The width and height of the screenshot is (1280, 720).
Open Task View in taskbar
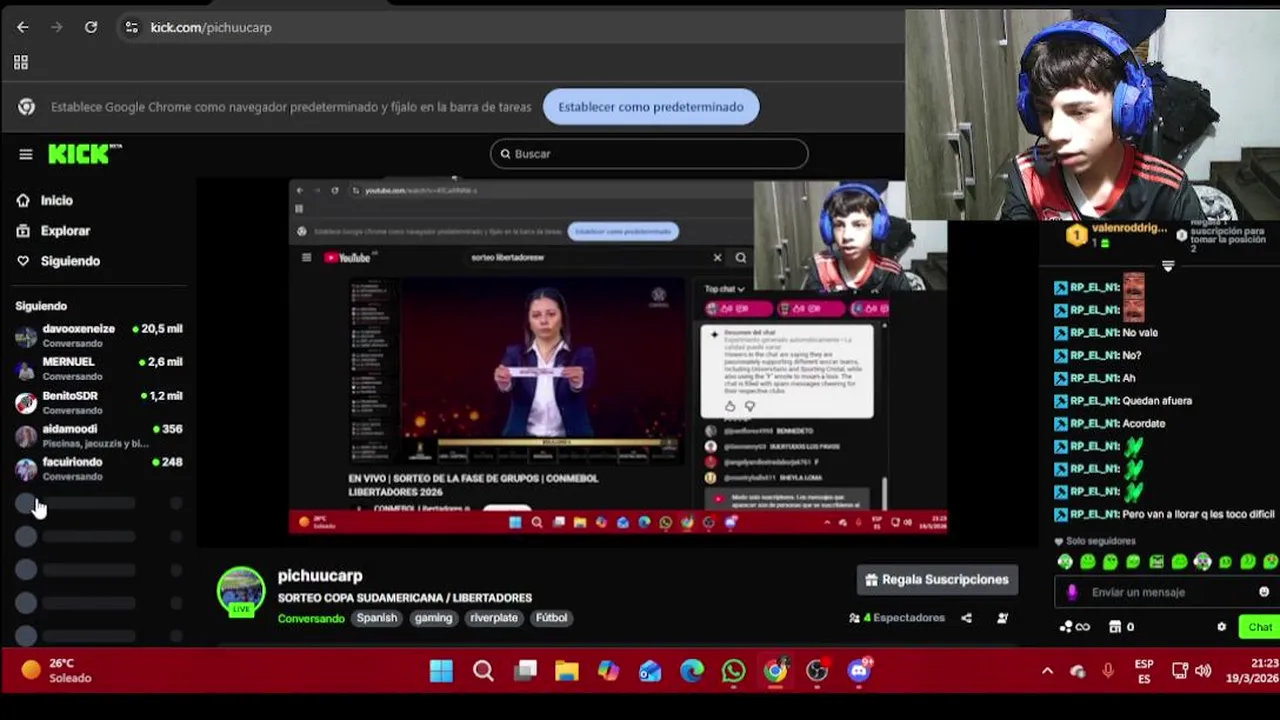[525, 671]
